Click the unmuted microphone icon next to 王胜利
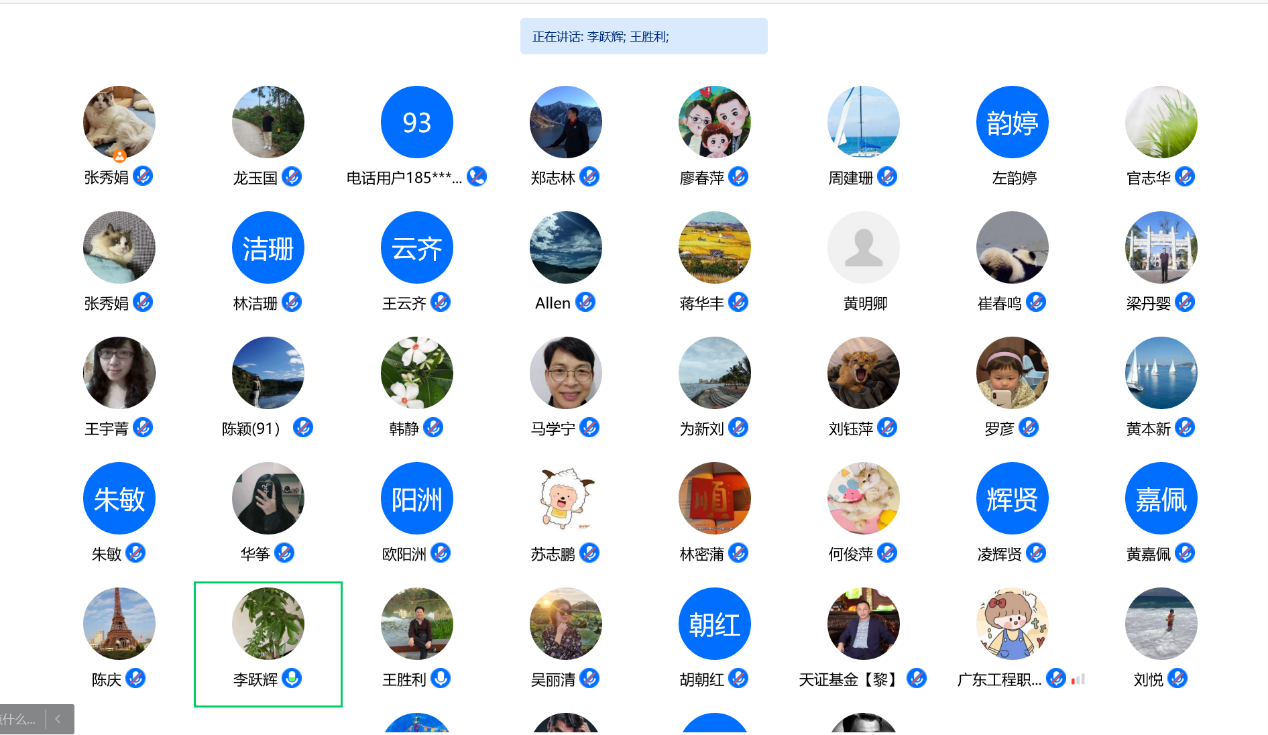 pyautogui.click(x=440, y=679)
